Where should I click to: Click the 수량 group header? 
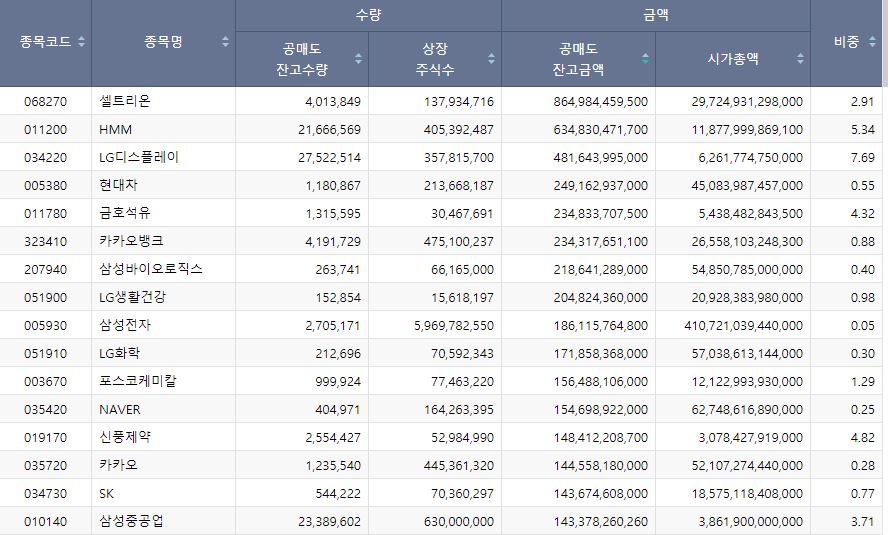point(368,15)
